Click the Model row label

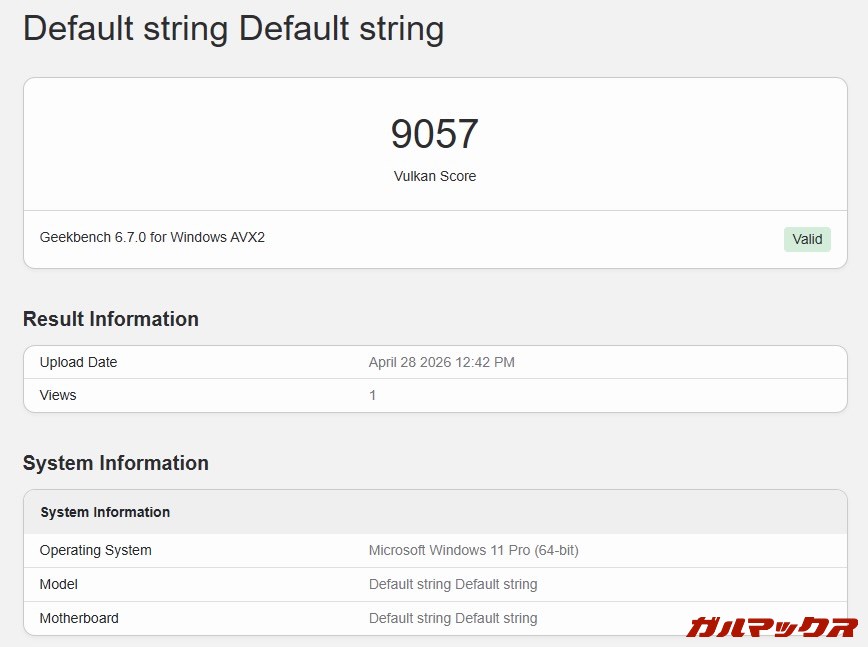[59, 584]
